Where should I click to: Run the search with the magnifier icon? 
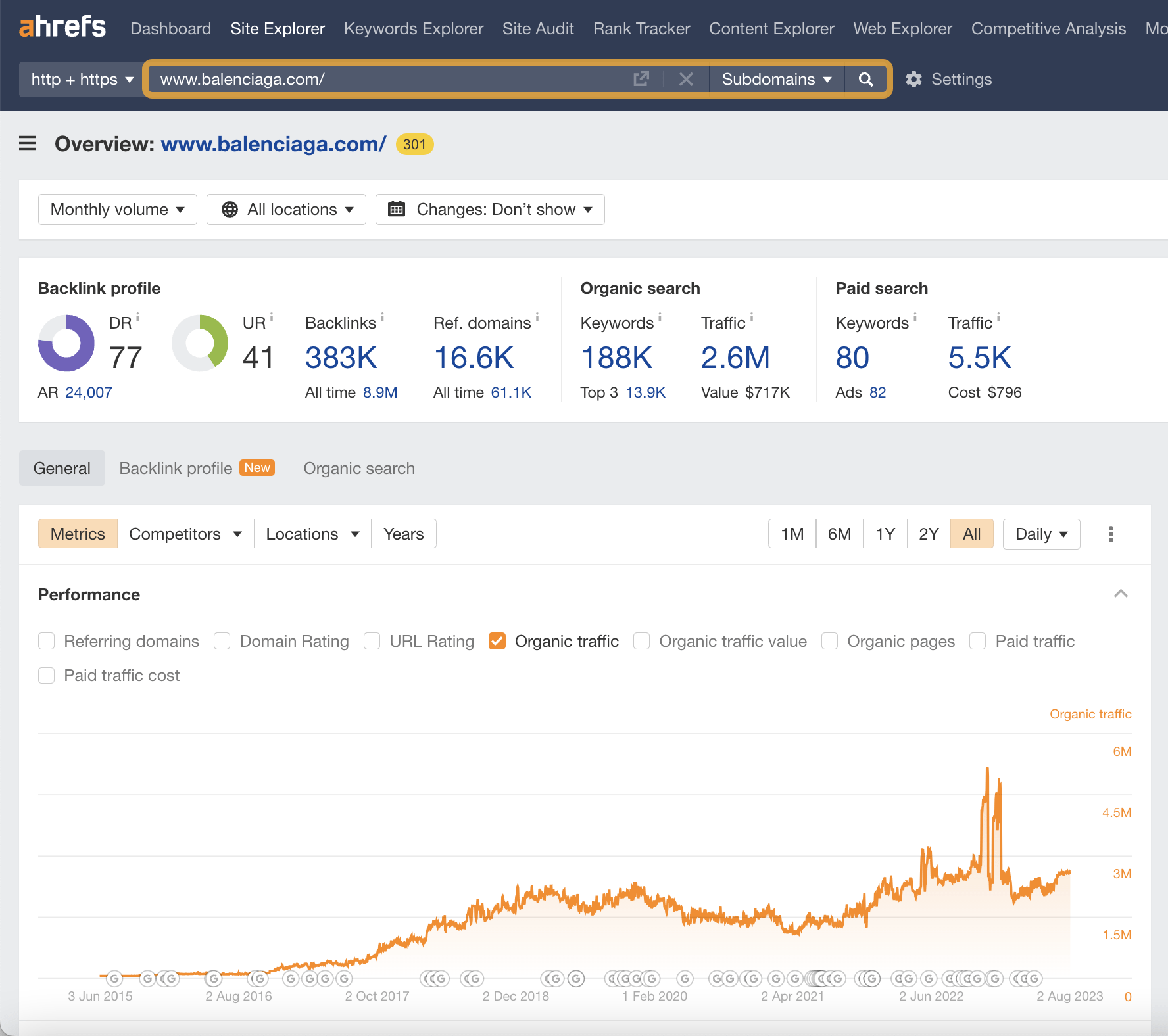(x=865, y=79)
